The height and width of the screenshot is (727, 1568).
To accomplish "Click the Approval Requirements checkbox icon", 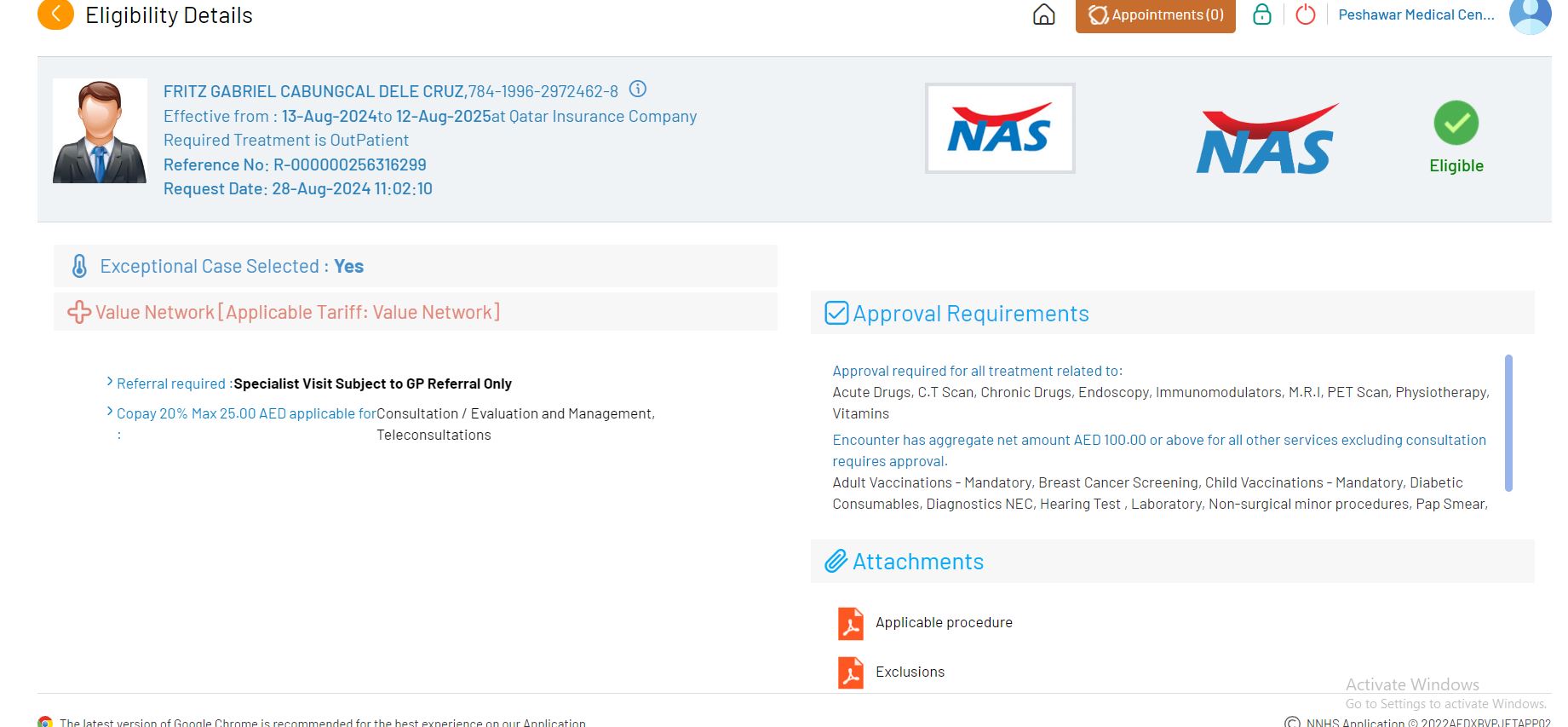I will click(x=836, y=314).
